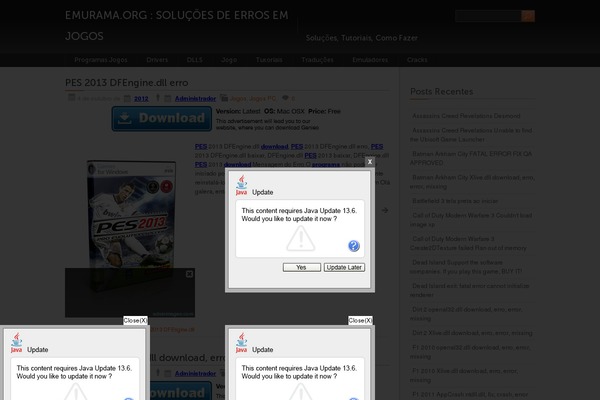
Task: Open Dirt 2 Xlive.dll download post
Action: point(472,333)
